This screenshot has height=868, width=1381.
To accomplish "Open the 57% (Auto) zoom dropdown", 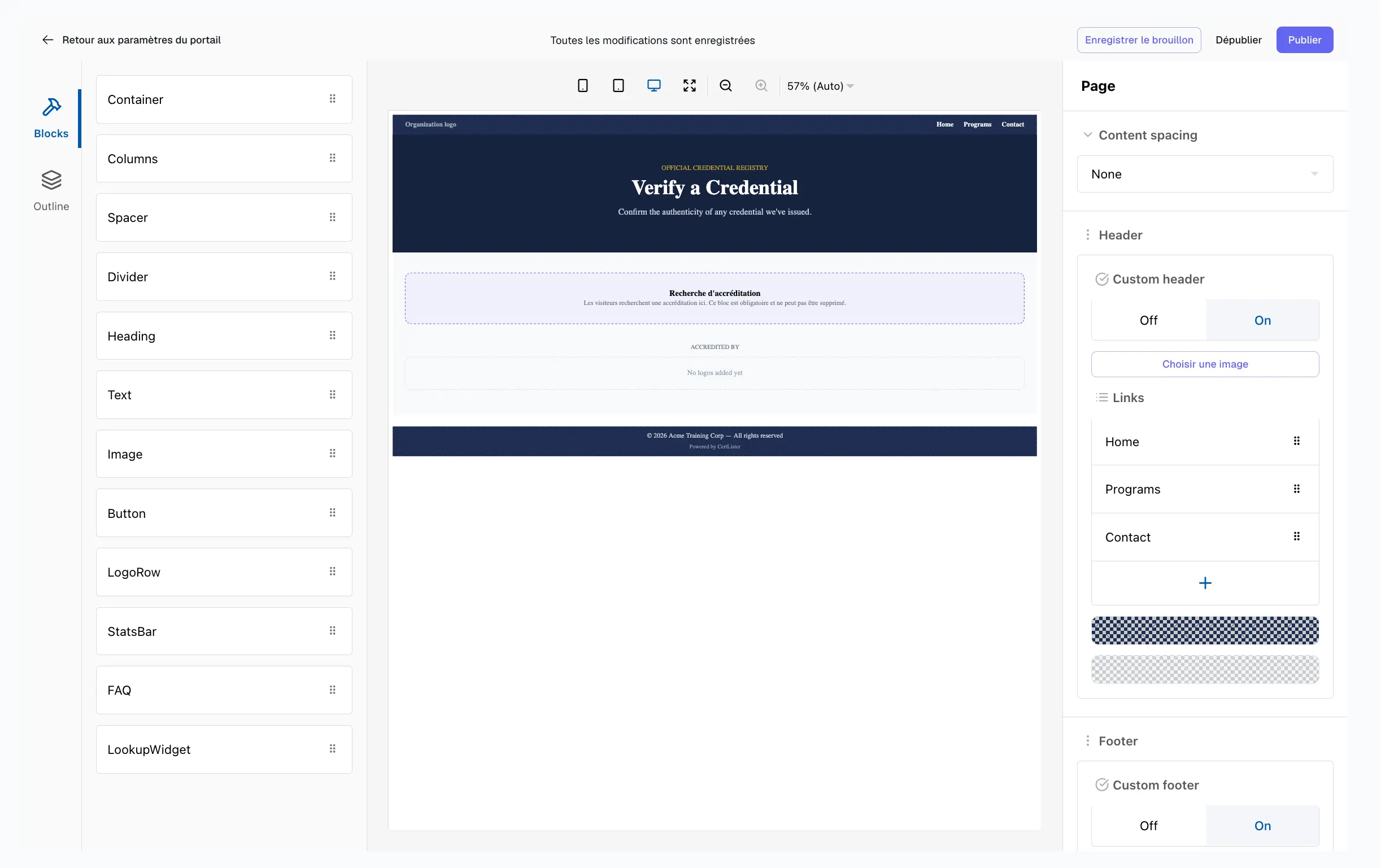I will (x=821, y=86).
